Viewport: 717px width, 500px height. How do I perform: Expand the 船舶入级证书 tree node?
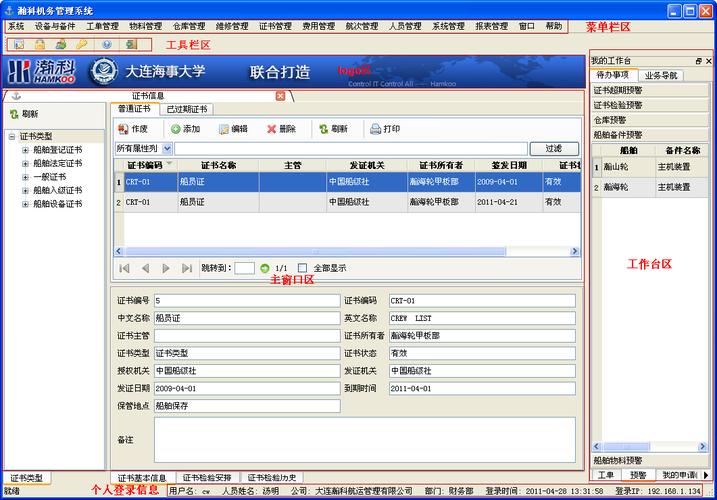point(25,191)
